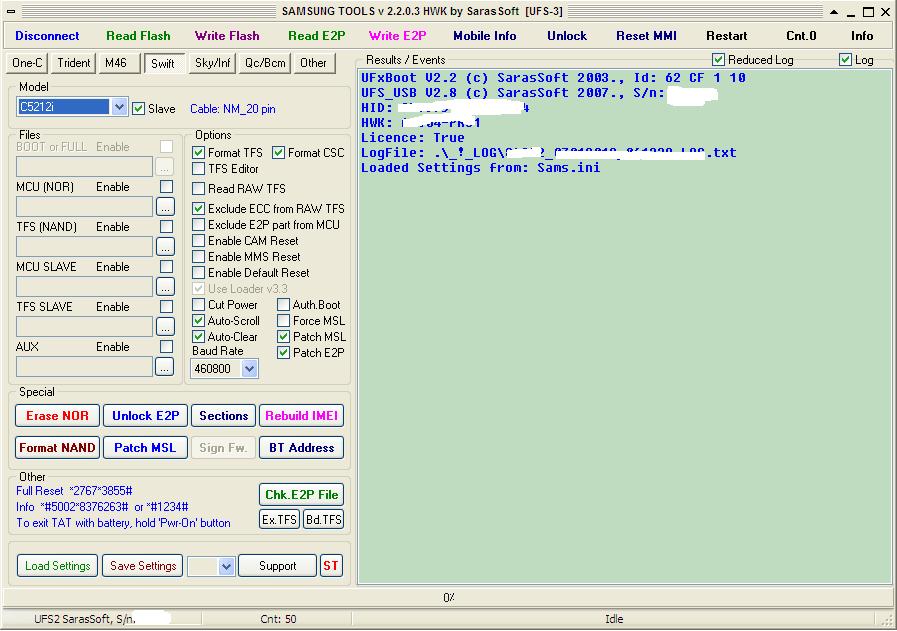Click Read Flash in the top toolbar
Image resolution: width=897 pixels, height=631 pixels.
click(x=138, y=35)
